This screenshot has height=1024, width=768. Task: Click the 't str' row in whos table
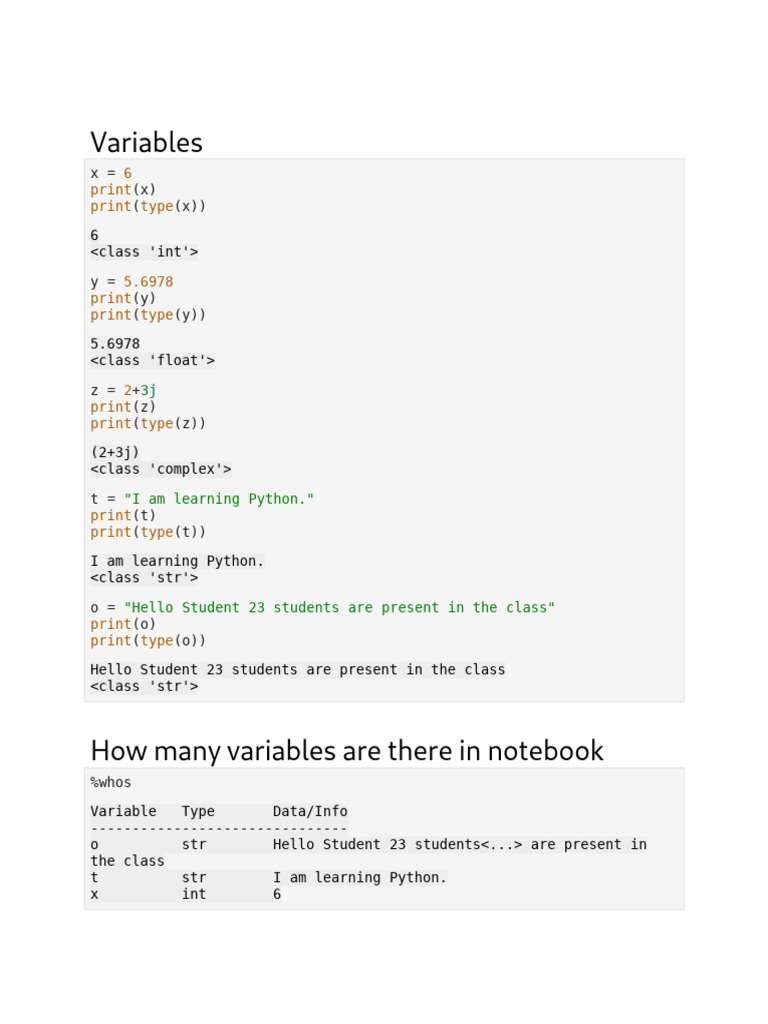click(x=268, y=877)
